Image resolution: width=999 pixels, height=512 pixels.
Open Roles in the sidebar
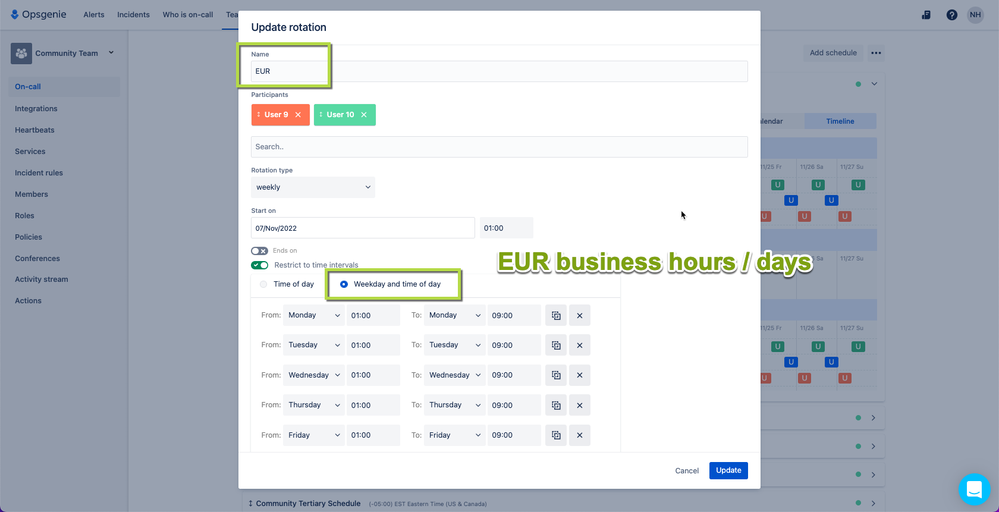[x=24, y=215]
